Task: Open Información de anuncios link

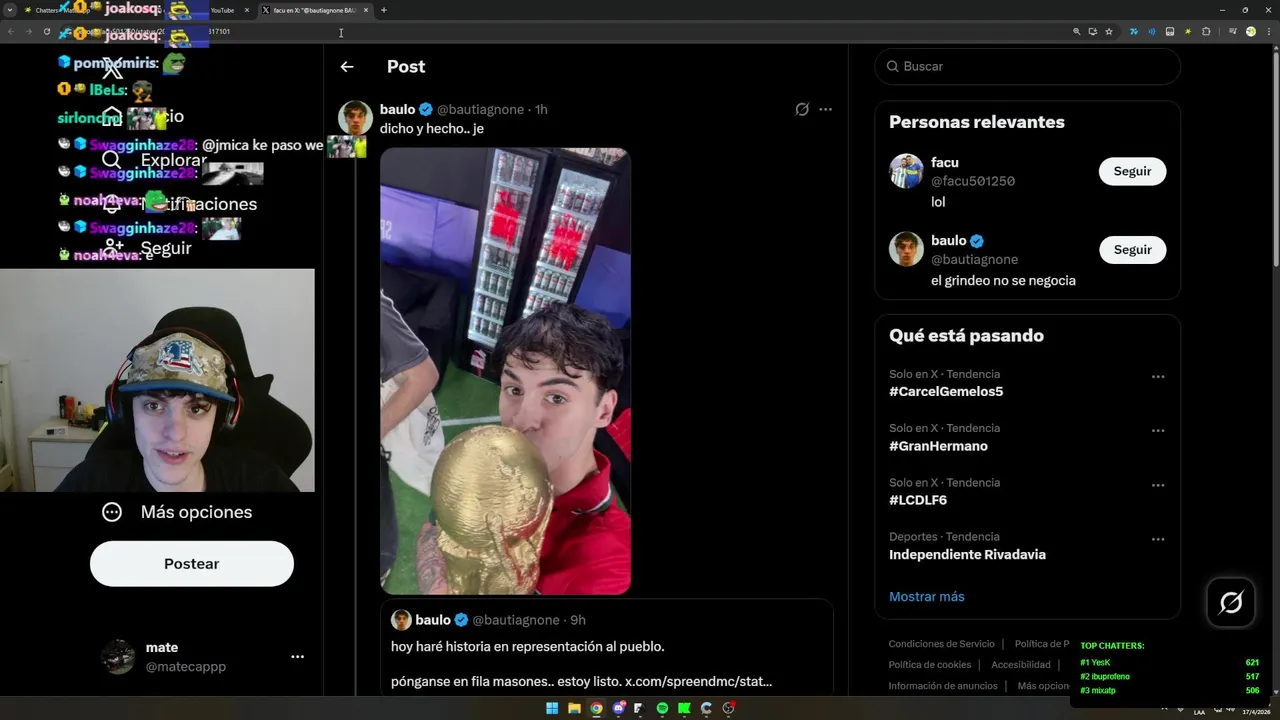Action: coord(943,686)
